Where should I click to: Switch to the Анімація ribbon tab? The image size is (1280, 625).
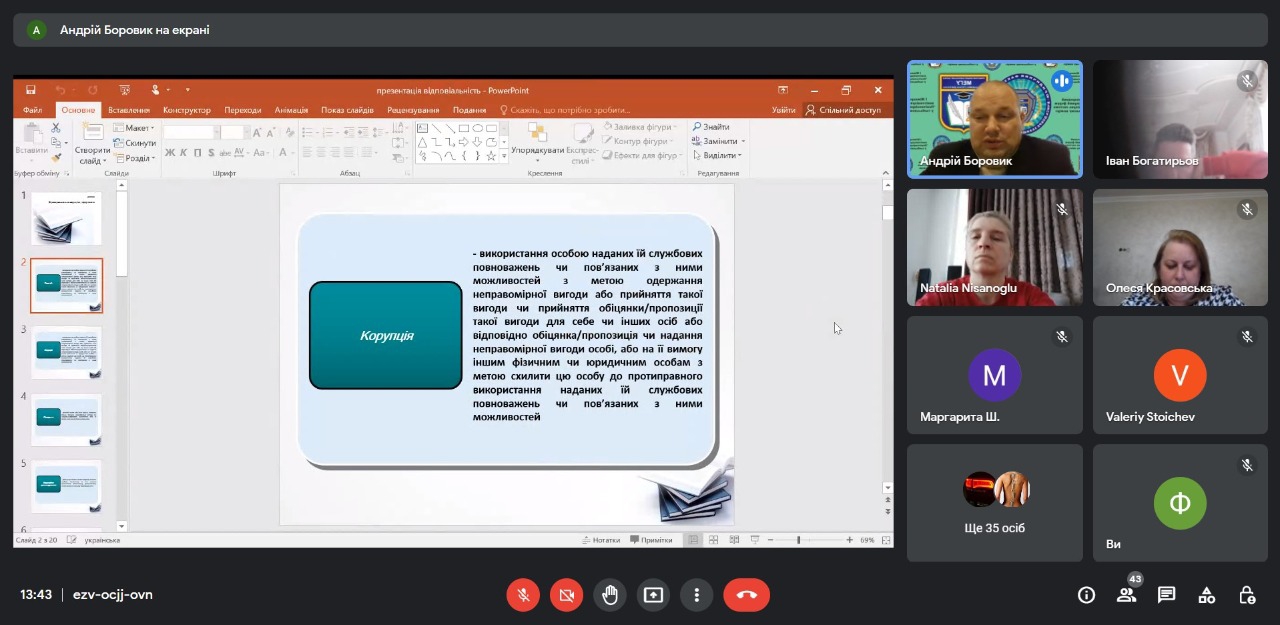click(292, 110)
